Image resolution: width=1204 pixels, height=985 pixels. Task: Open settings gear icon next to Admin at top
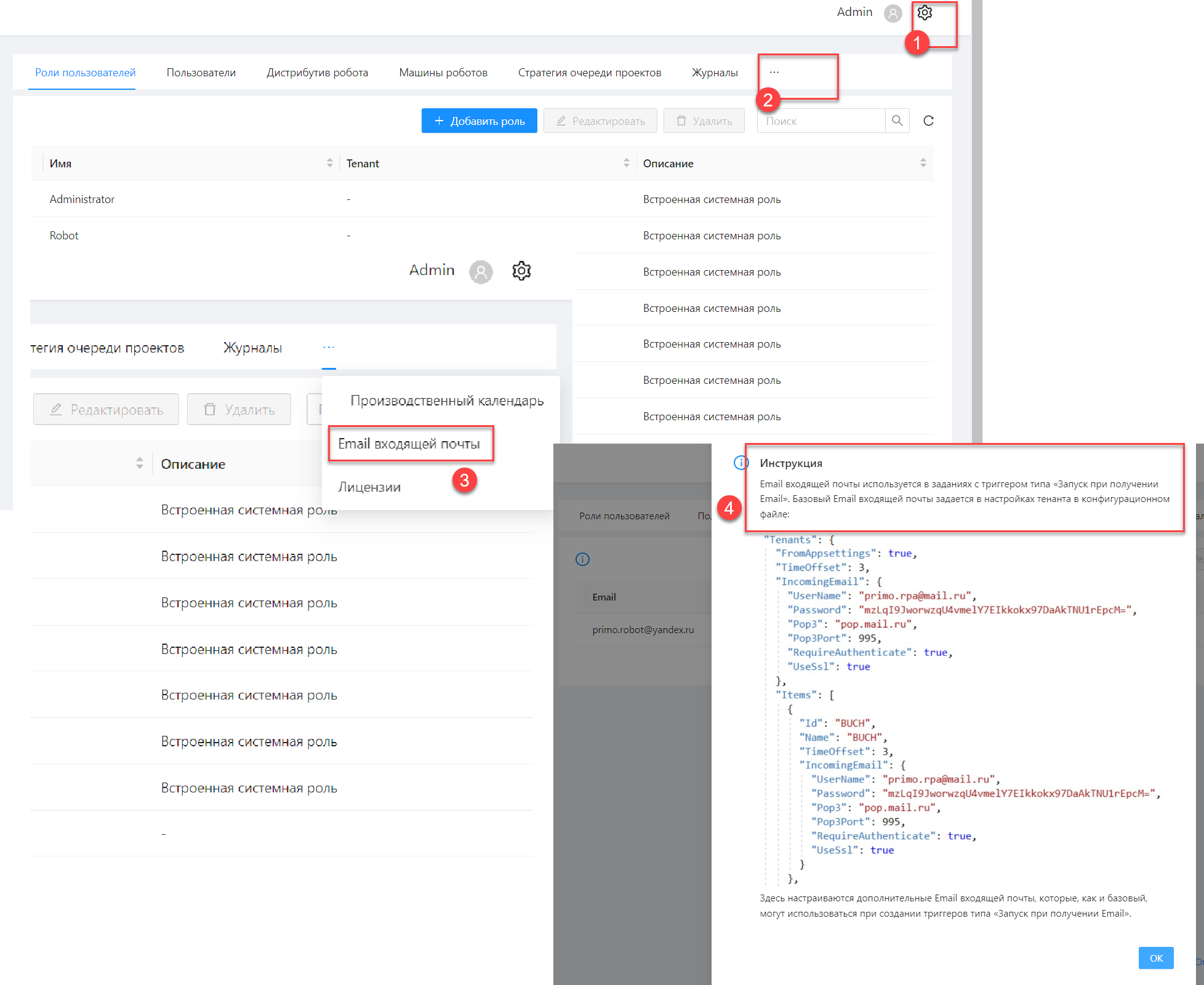pos(925,12)
